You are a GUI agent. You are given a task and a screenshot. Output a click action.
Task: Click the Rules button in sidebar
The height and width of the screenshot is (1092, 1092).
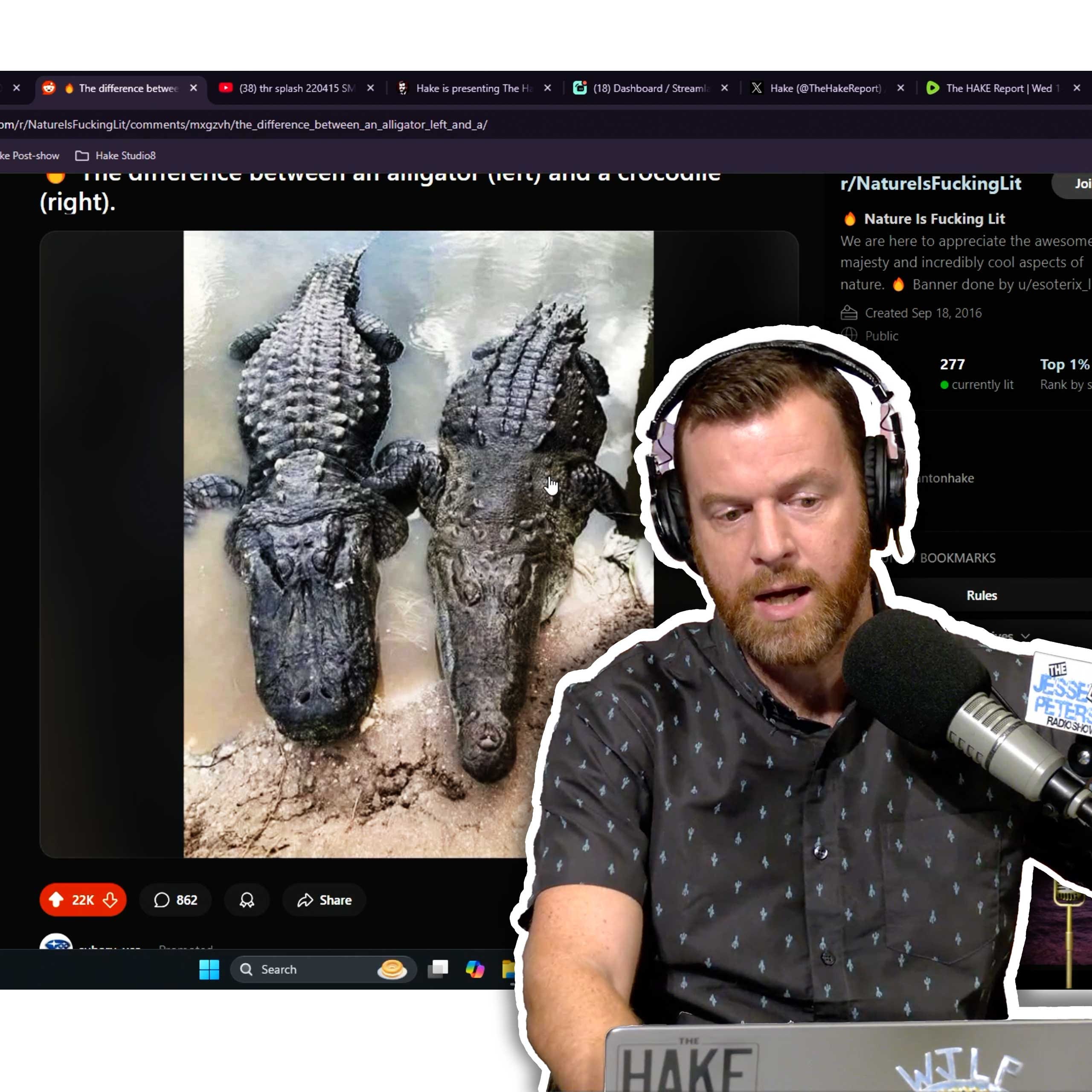pos(981,595)
